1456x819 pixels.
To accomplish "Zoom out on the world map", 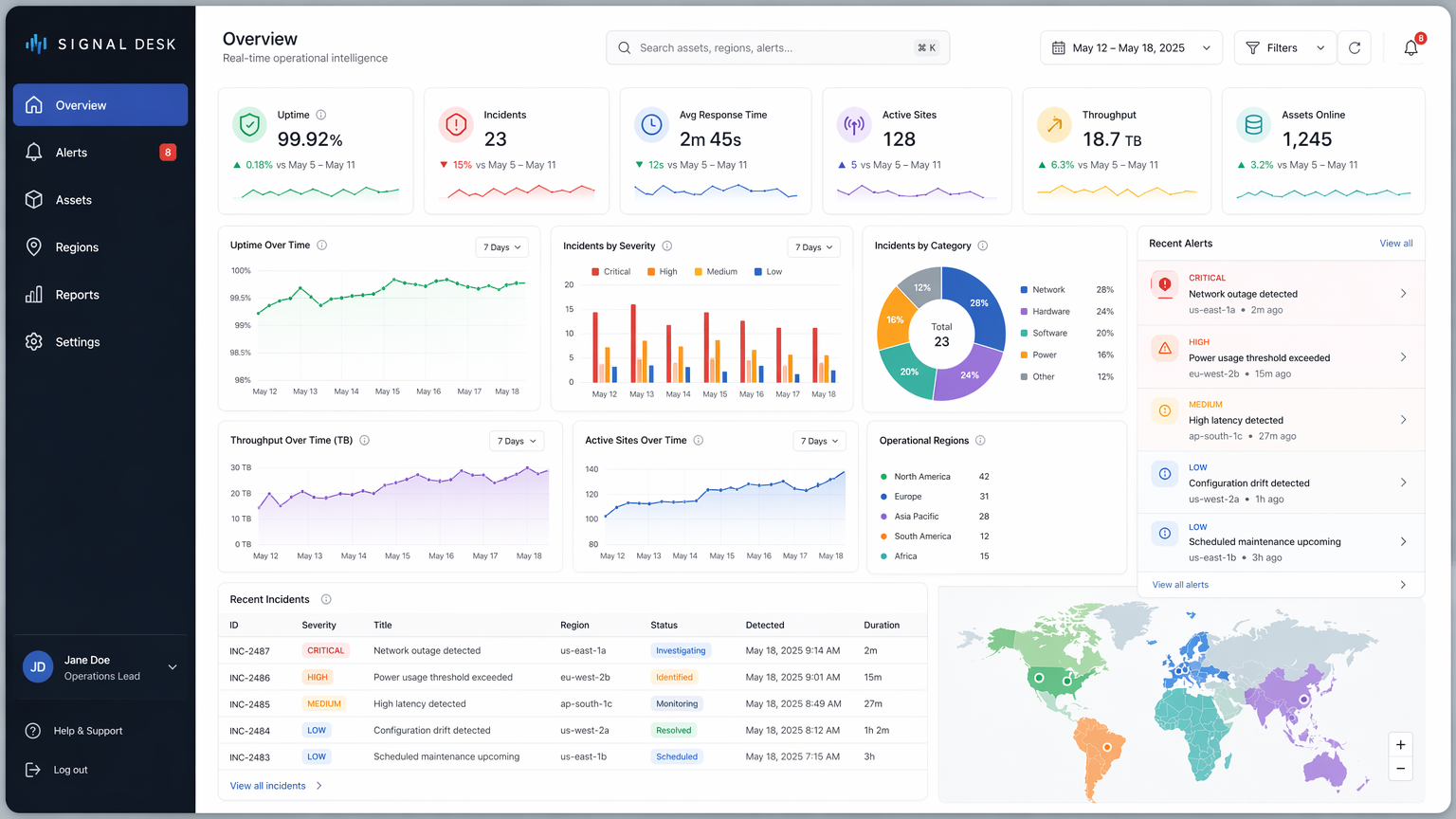I will [x=1400, y=769].
